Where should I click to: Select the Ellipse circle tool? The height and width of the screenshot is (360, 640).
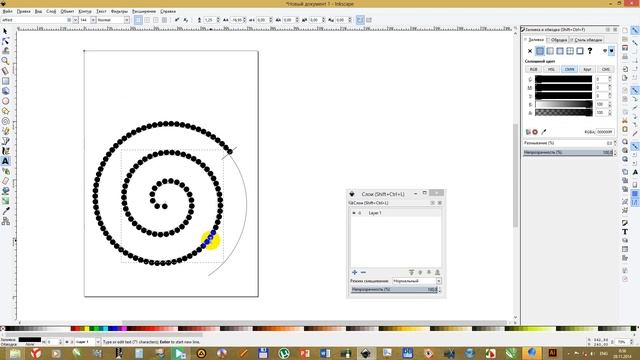click(5, 101)
